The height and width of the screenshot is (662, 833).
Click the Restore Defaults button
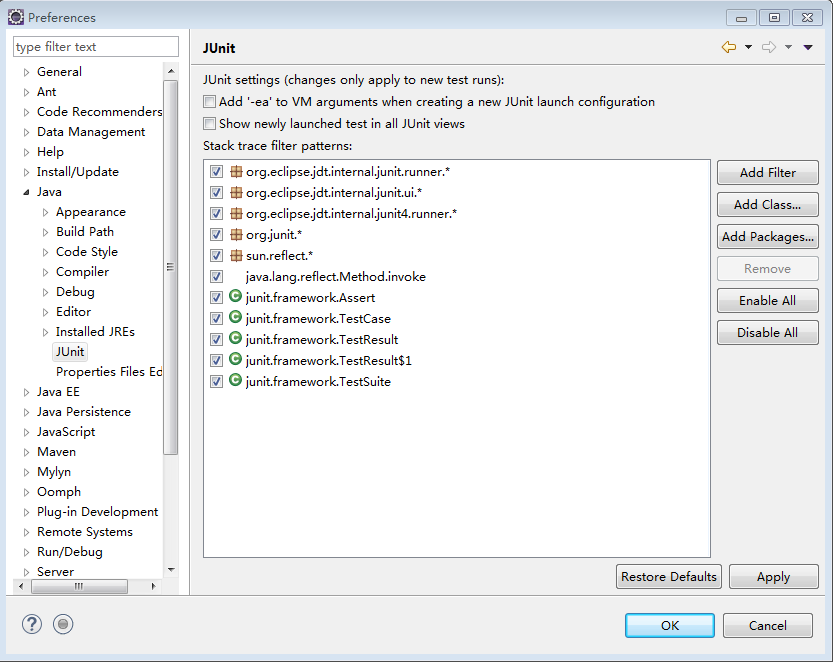click(x=669, y=576)
